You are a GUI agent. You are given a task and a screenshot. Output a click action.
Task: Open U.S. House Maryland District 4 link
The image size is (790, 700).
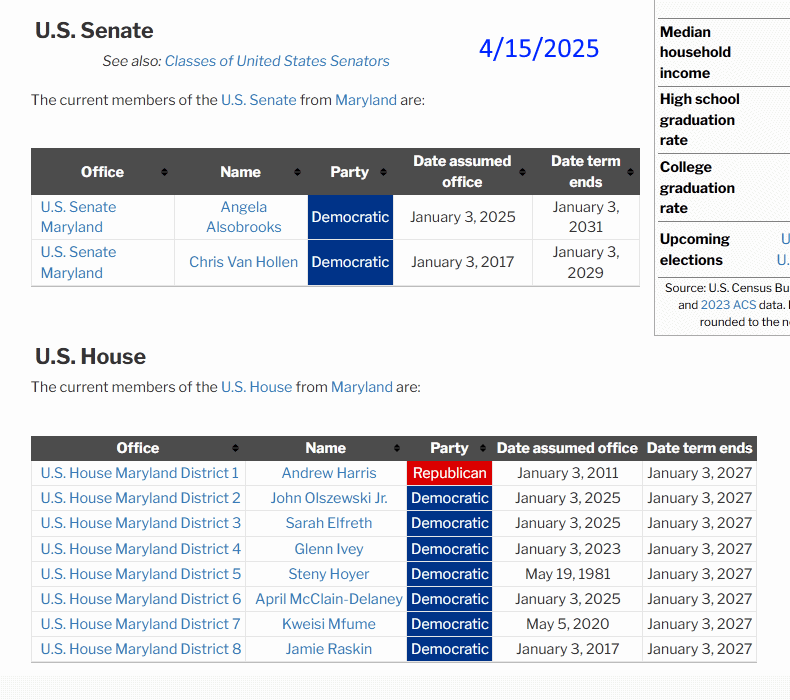(141, 549)
